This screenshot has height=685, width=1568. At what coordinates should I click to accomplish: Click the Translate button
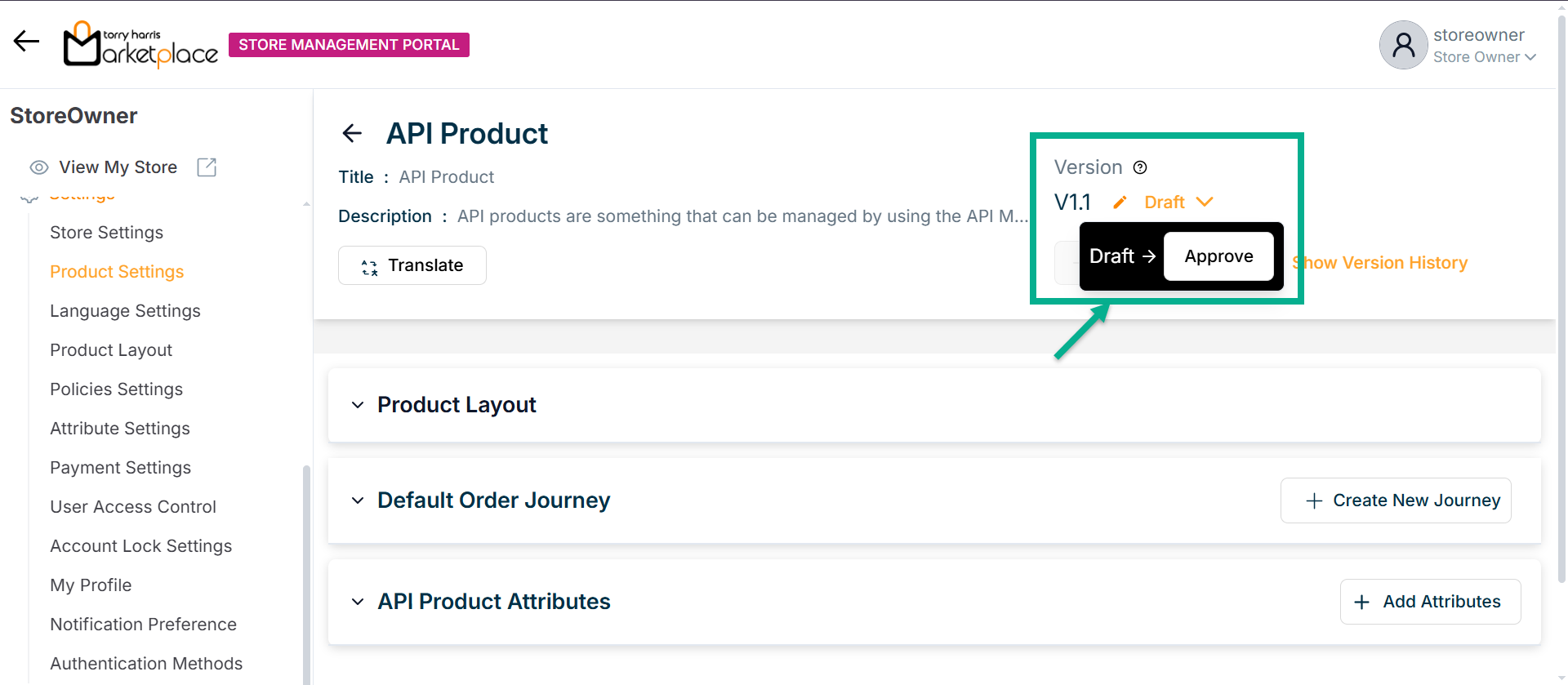(x=412, y=265)
